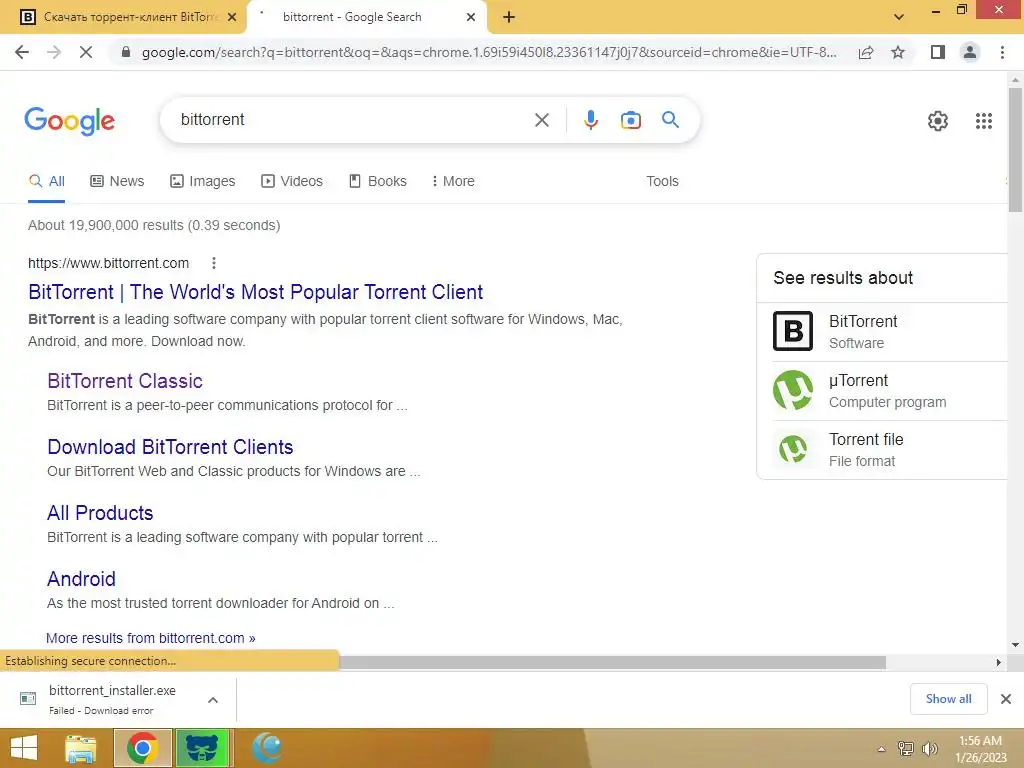Image resolution: width=1024 pixels, height=768 pixels.
Task: Start a voice search with microphone
Action: [x=590, y=120]
